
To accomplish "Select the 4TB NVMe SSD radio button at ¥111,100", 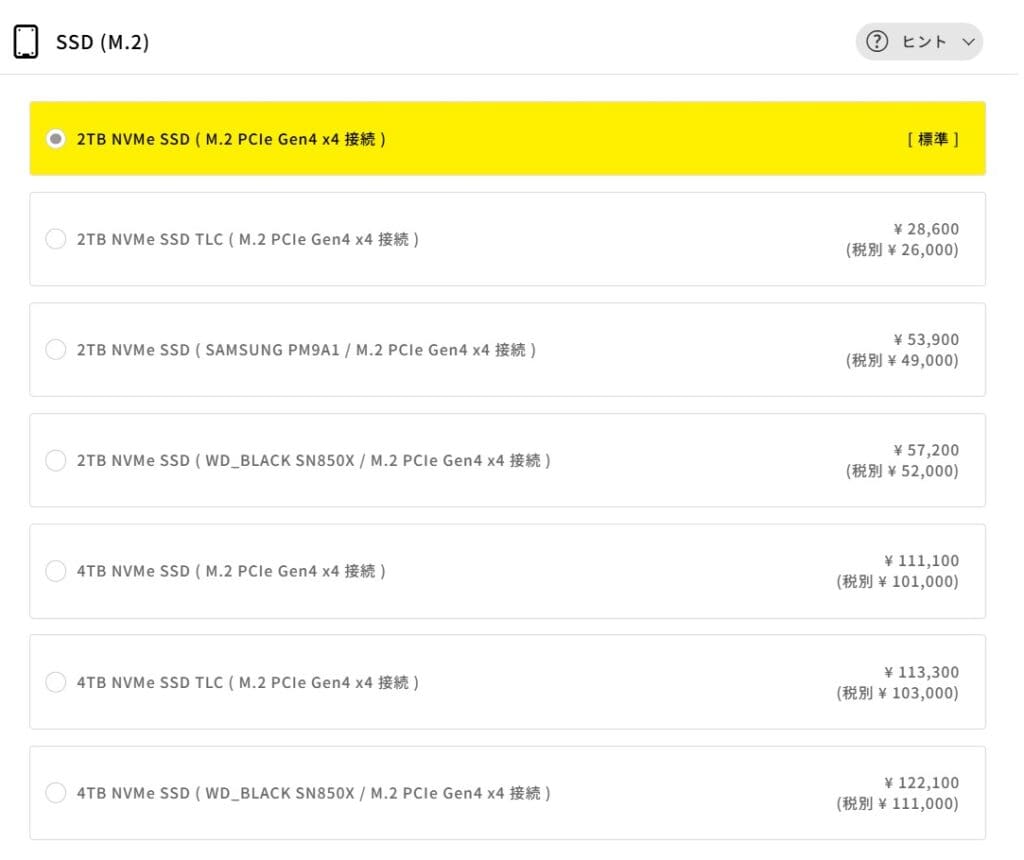I will [x=56, y=571].
